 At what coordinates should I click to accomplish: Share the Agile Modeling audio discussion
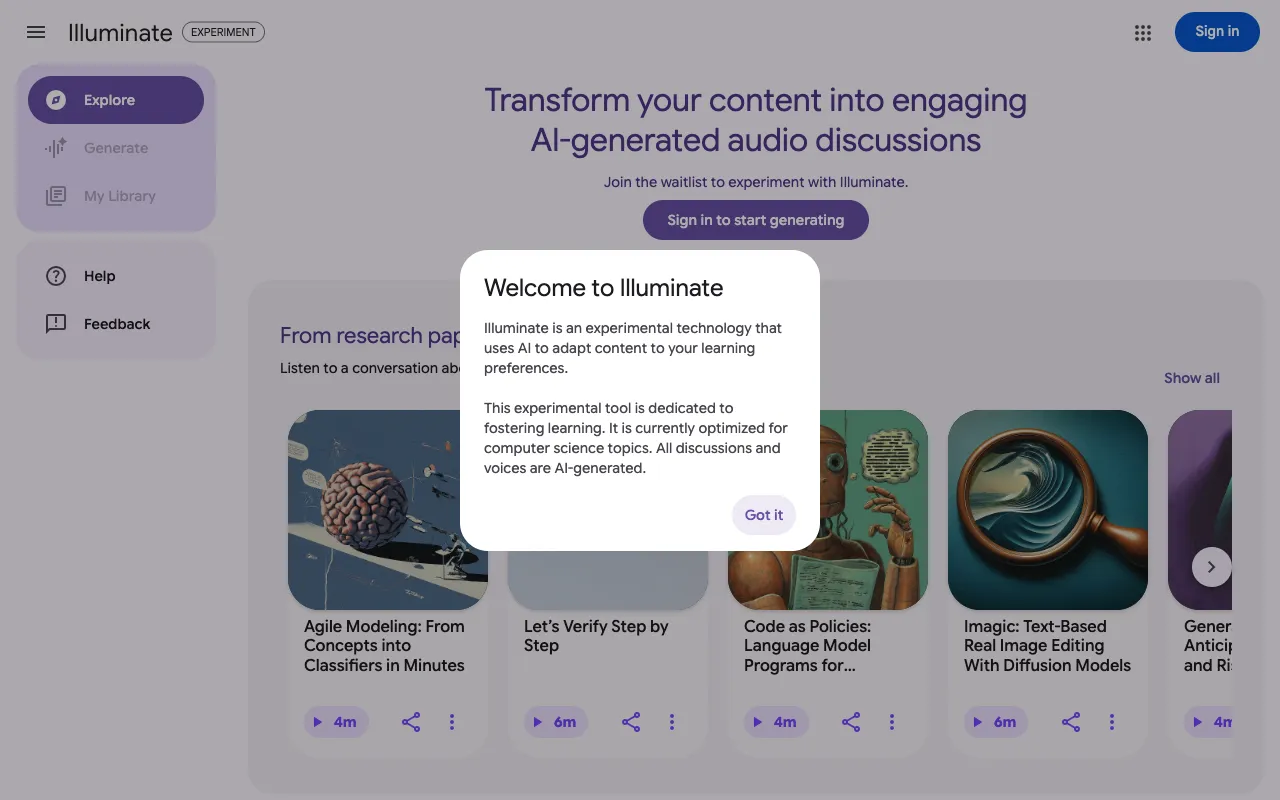pyautogui.click(x=411, y=721)
